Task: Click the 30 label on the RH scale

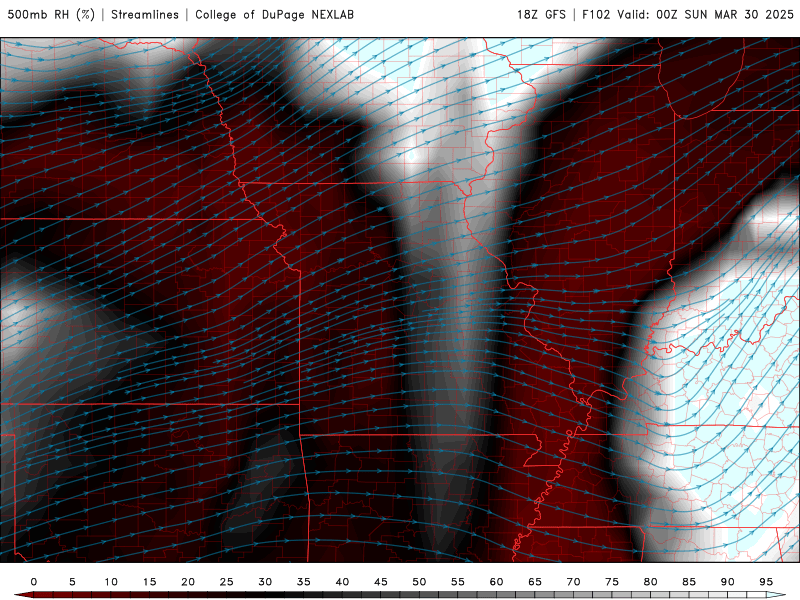Action: click(x=265, y=582)
